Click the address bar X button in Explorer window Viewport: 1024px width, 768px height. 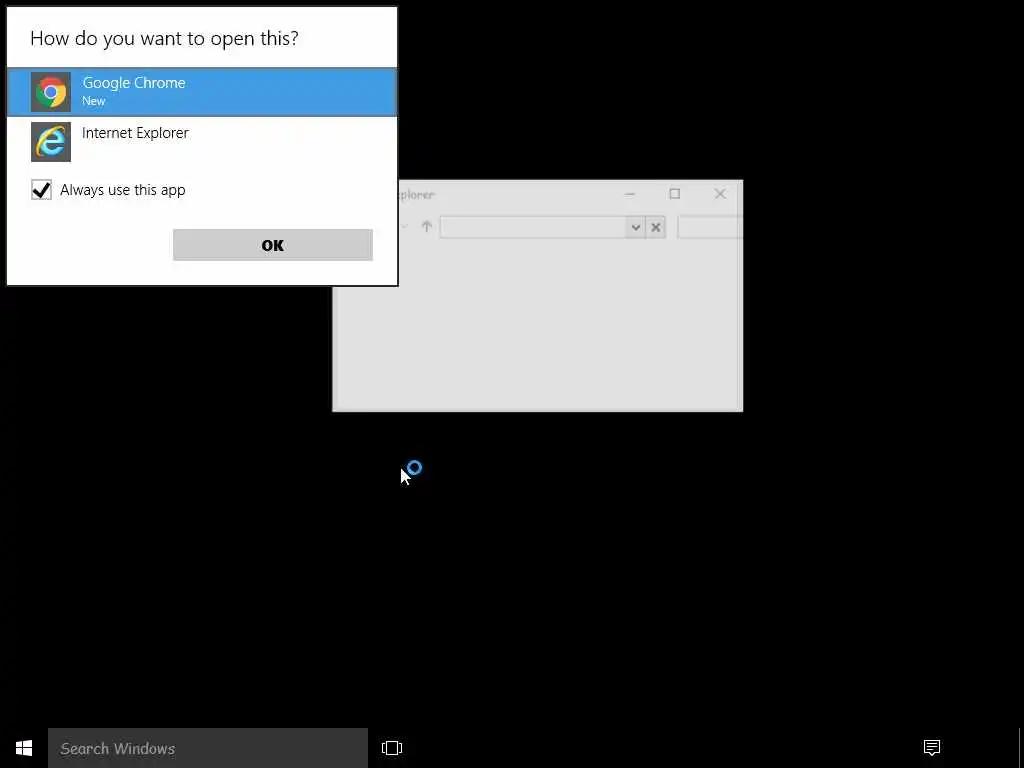[x=656, y=227]
